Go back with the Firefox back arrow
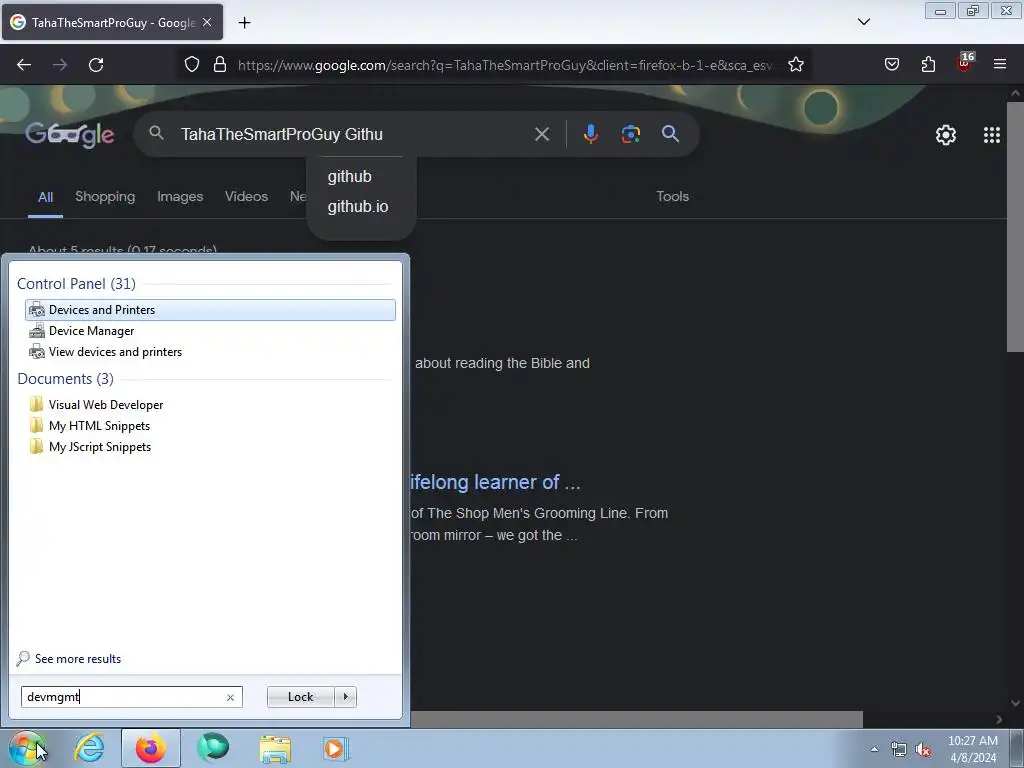 pyautogui.click(x=24, y=65)
